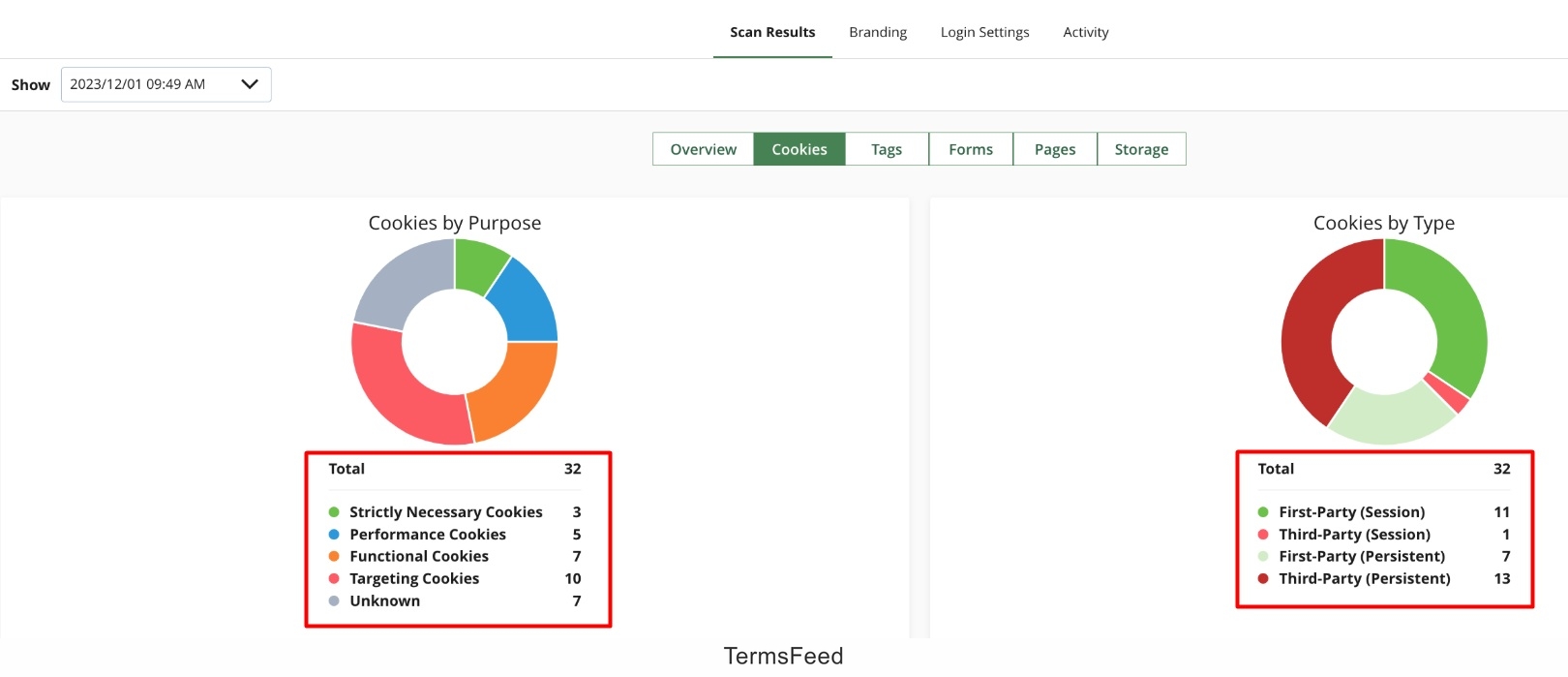The width and height of the screenshot is (1568, 677).
Task: Select the 'Third-Party (Session)' legend label
Action: [1355, 535]
